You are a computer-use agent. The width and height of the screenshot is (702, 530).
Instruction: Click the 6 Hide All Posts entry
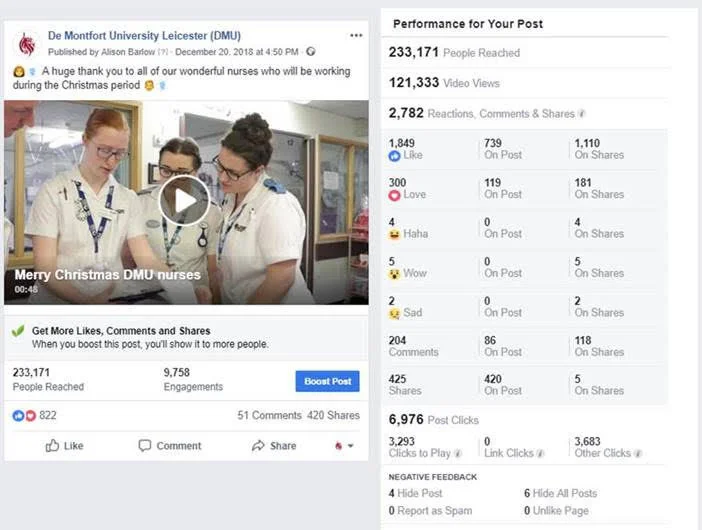point(560,493)
